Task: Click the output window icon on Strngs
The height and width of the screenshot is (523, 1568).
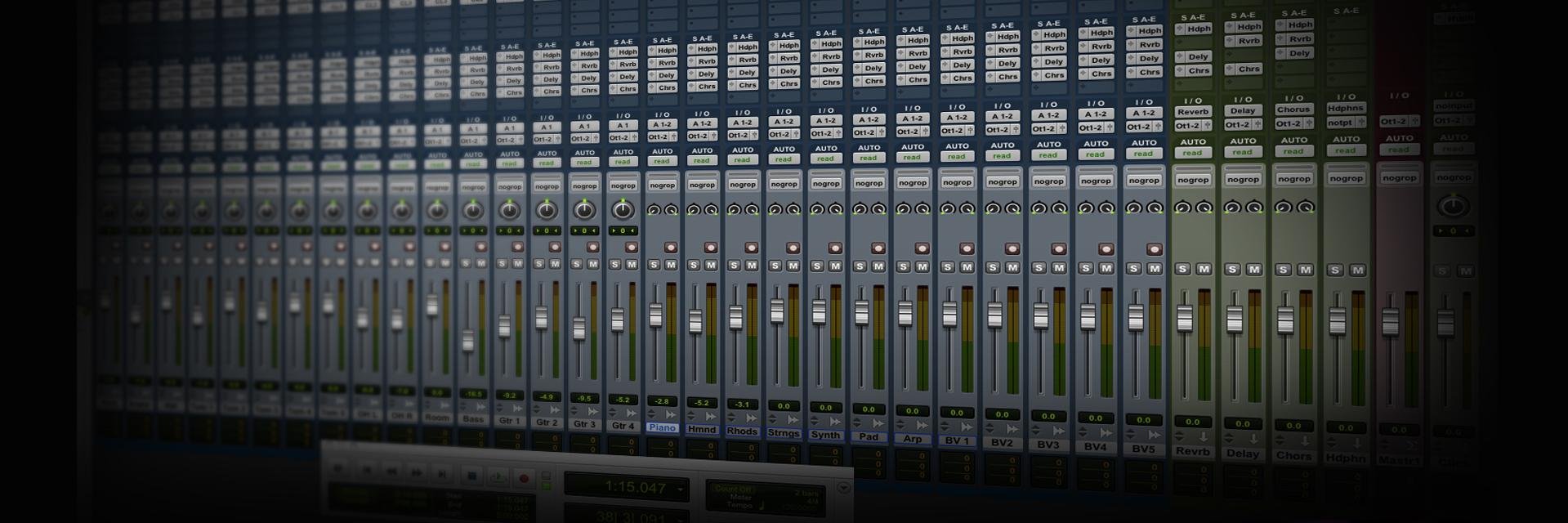Action: [793, 419]
